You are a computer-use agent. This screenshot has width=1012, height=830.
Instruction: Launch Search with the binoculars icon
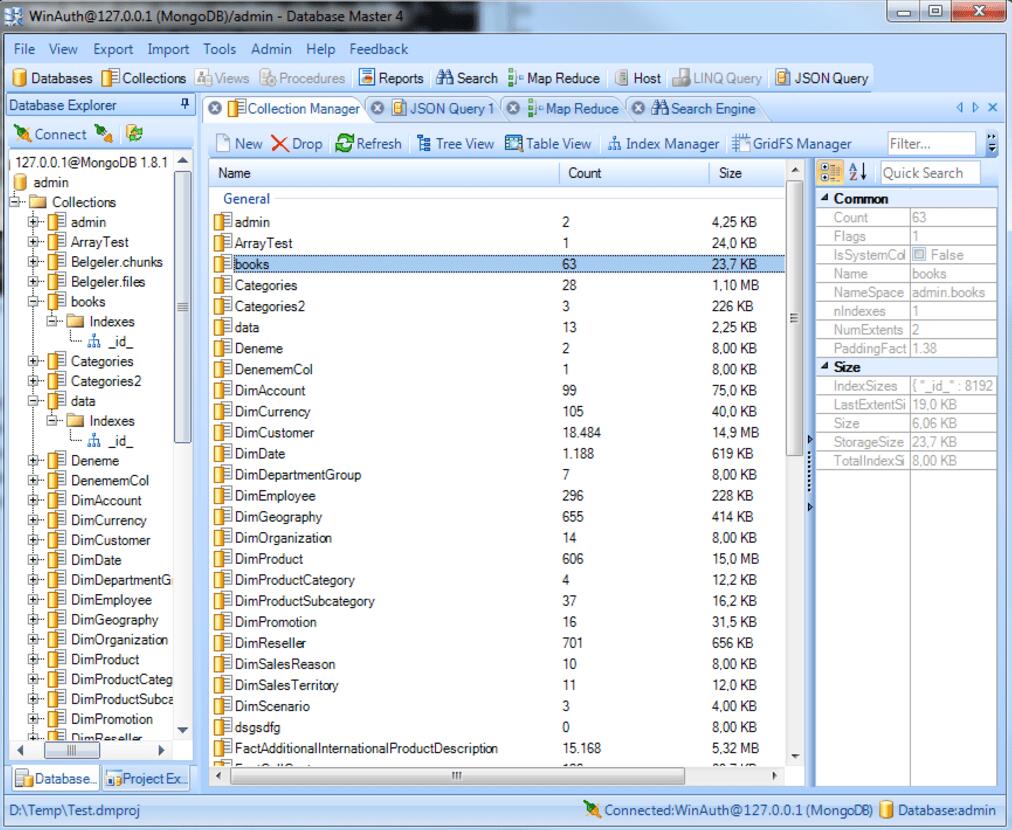(467, 78)
